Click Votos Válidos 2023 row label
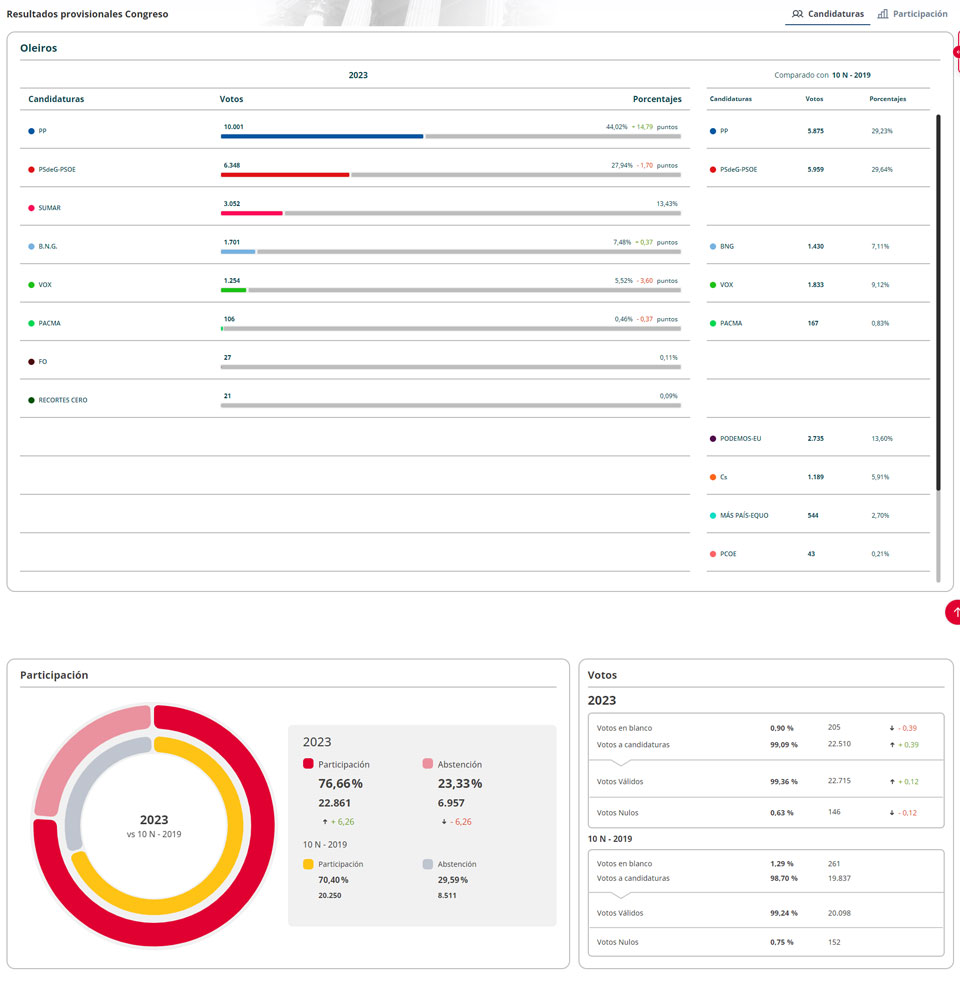The height and width of the screenshot is (985, 960). (620, 781)
